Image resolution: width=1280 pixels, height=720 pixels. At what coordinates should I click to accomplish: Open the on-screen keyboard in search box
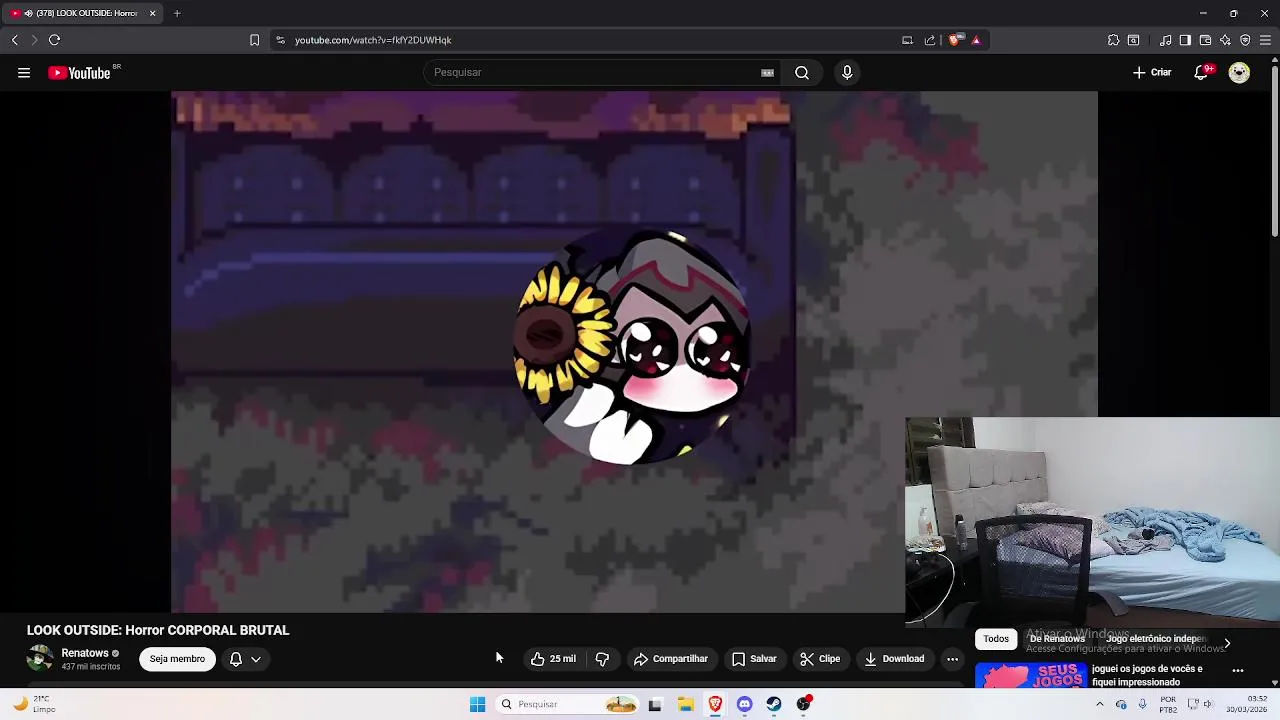(767, 73)
